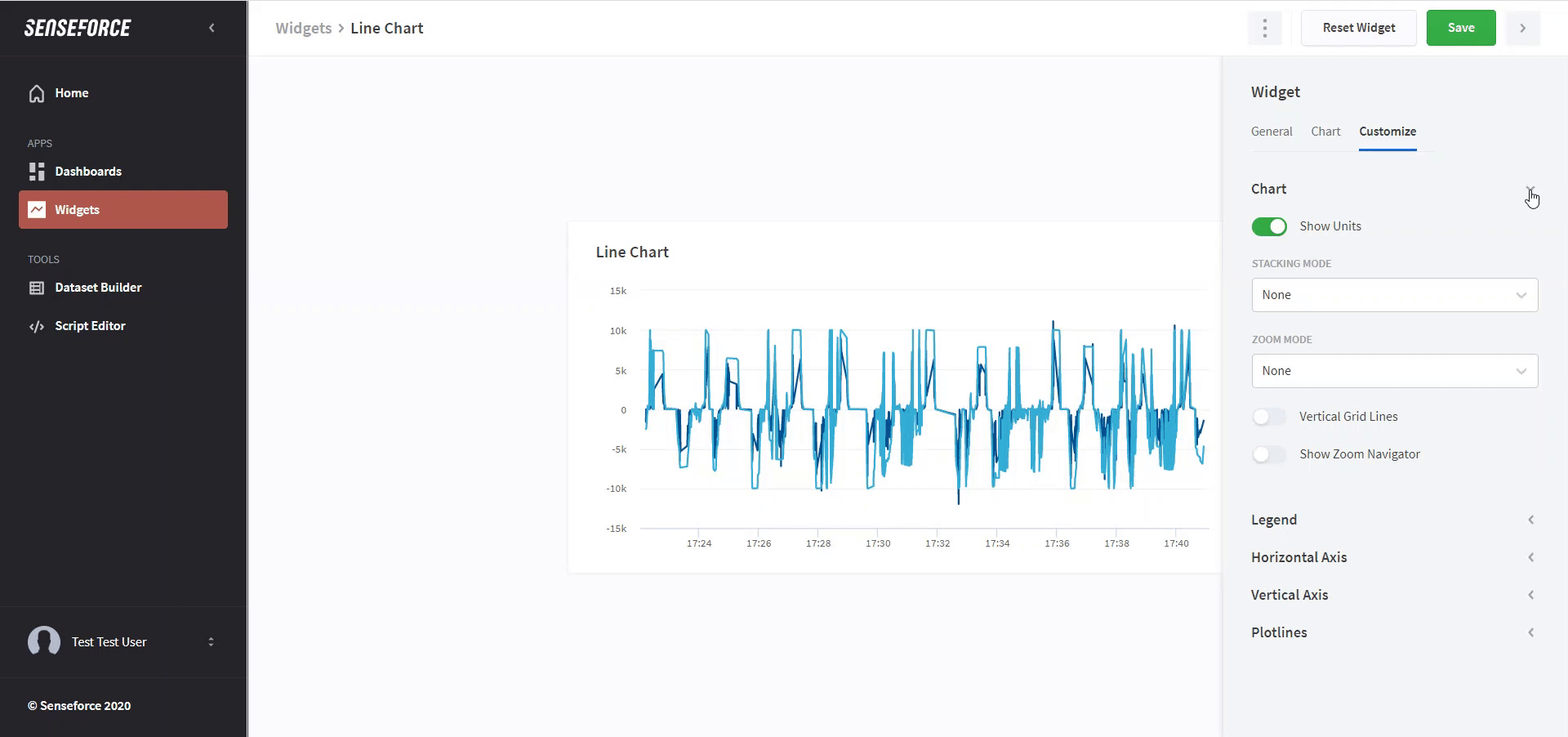This screenshot has height=737, width=1568.
Task: Expand the Horizontal Axis section
Action: (x=1530, y=557)
